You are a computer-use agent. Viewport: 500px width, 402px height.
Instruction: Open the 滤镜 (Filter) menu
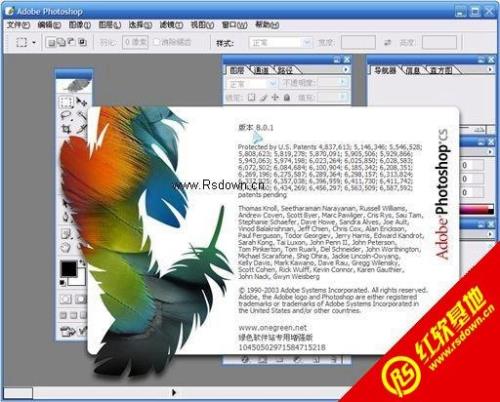(171, 25)
